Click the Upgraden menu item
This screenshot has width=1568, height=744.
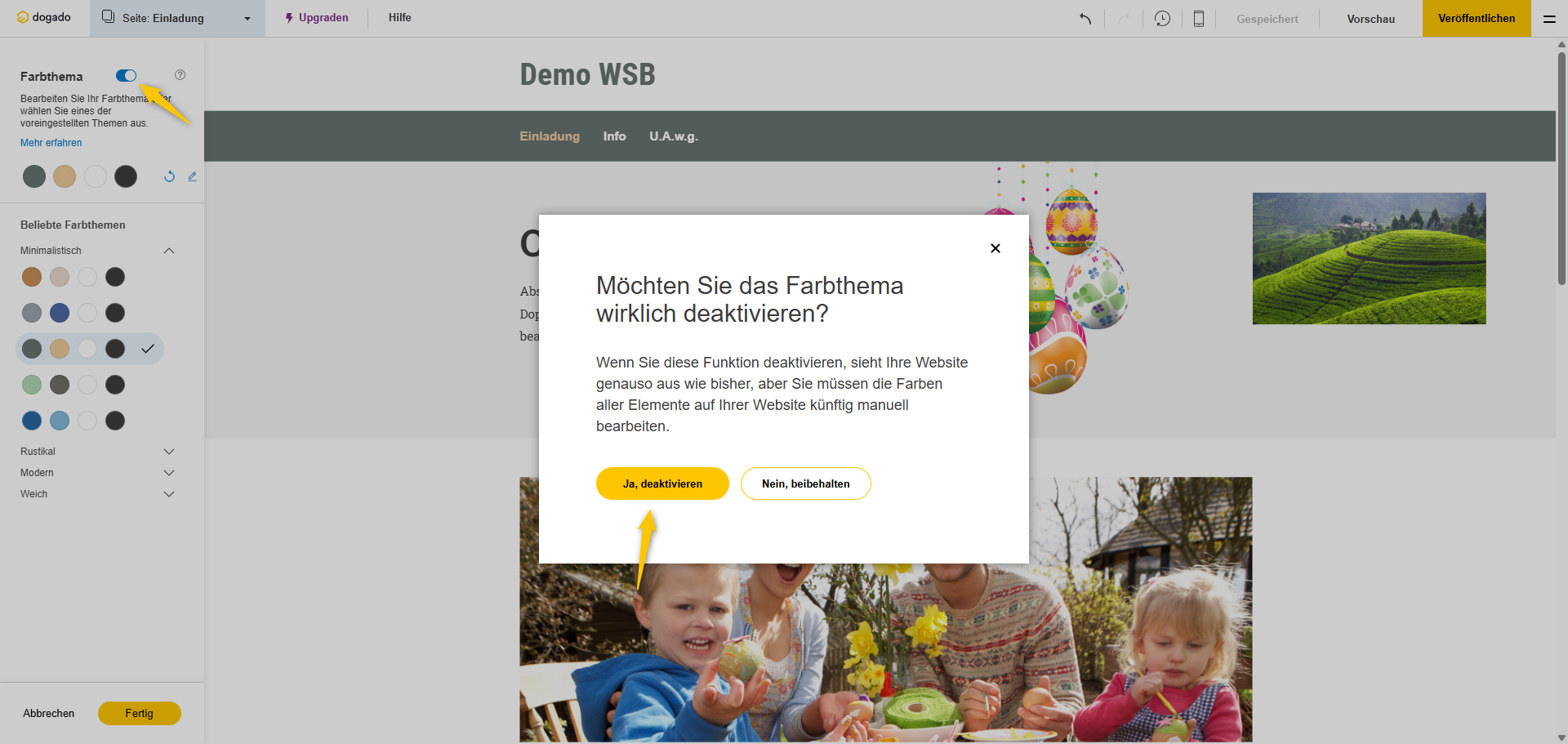tap(317, 18)
